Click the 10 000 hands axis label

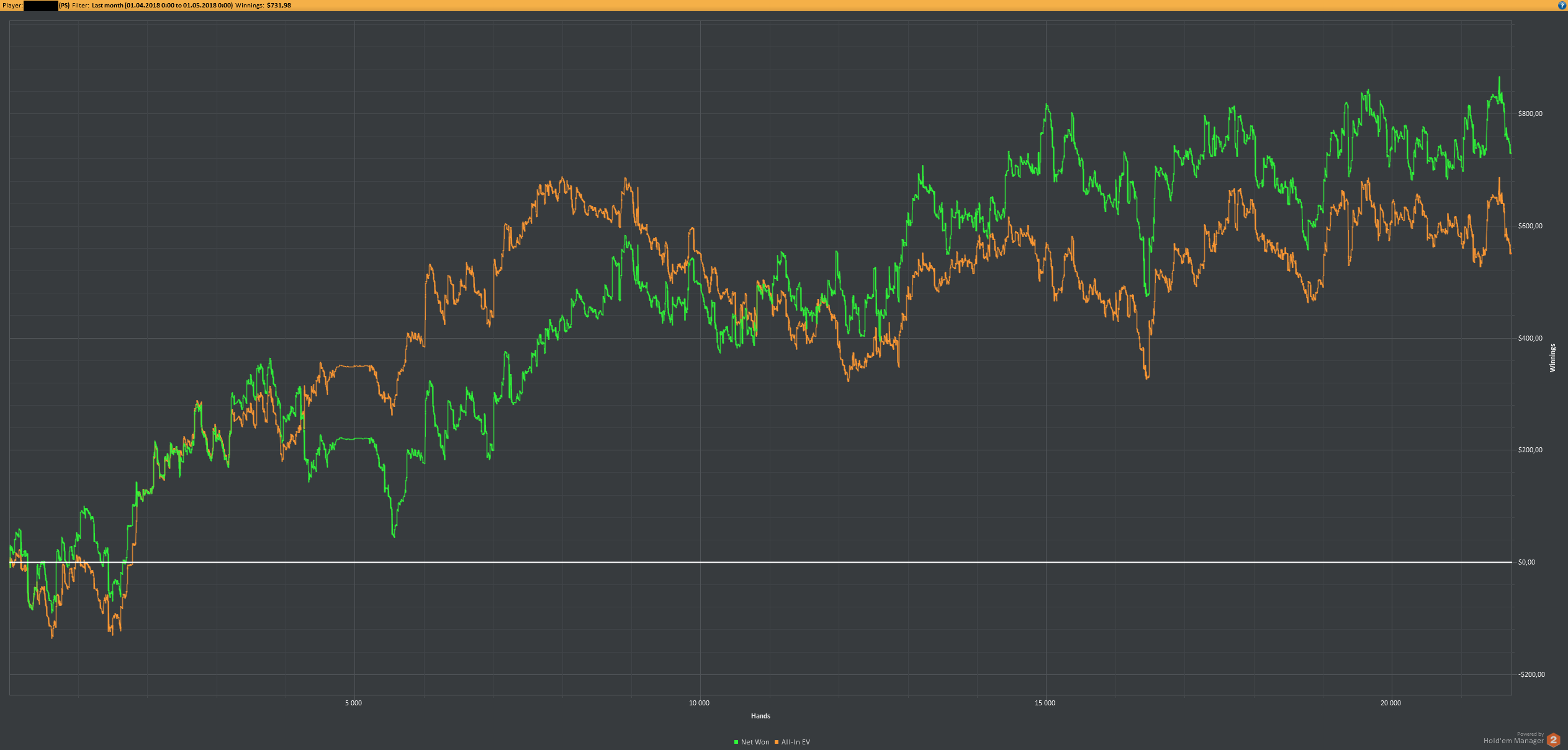[699, 703]
